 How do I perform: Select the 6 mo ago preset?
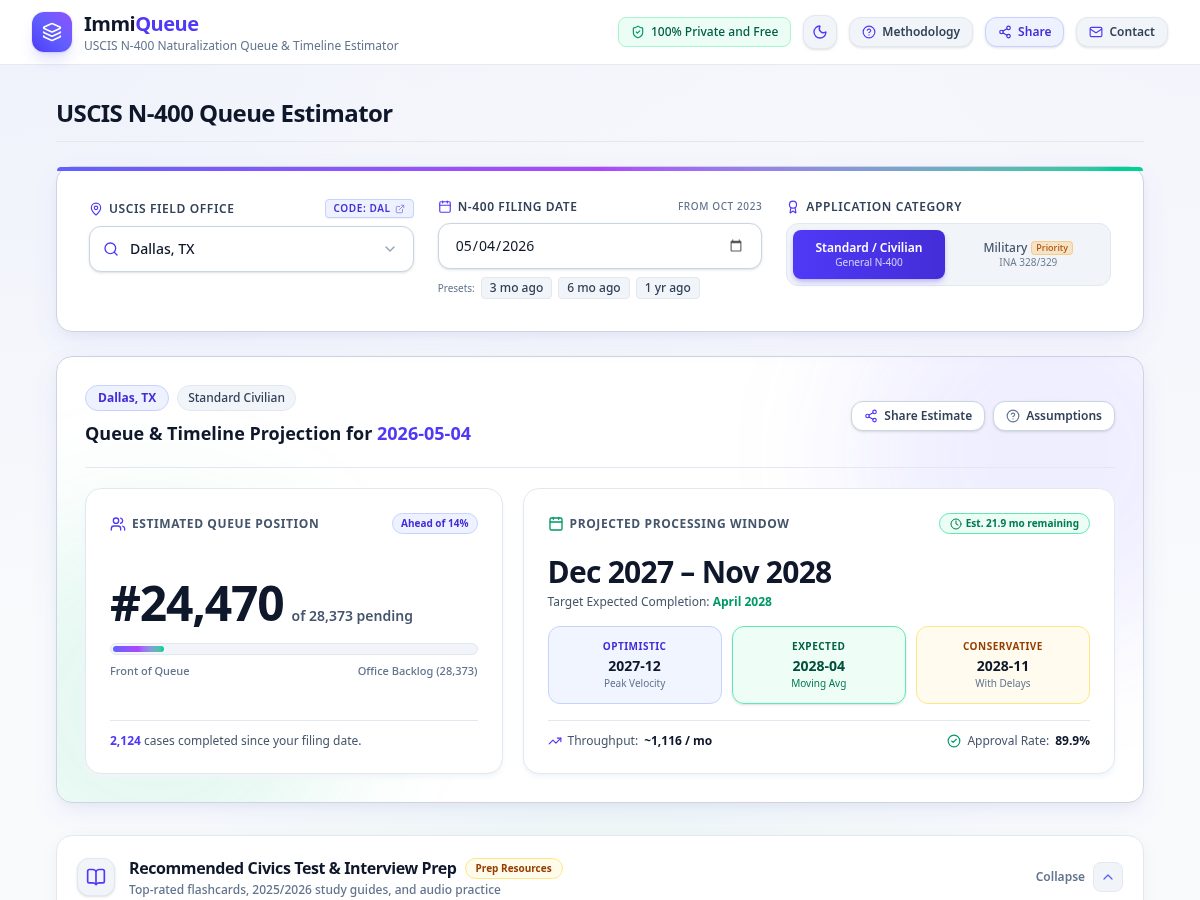coord(594,288)
